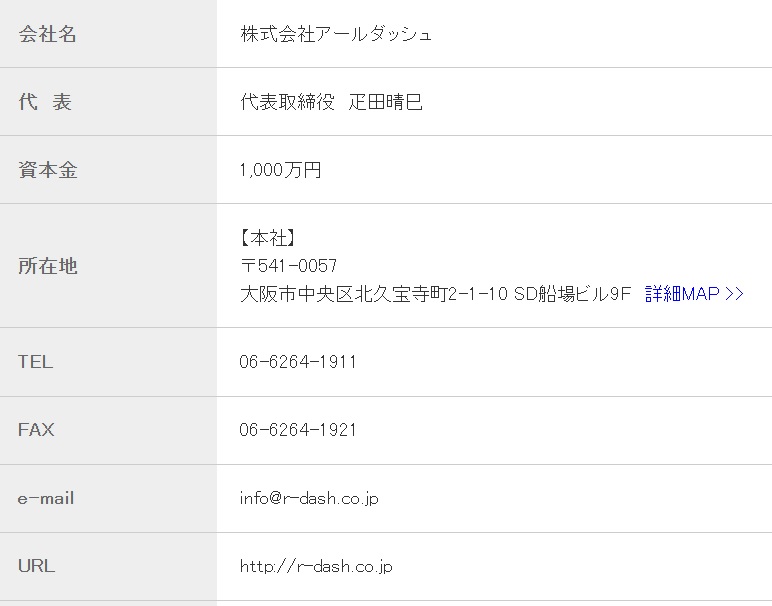Viewport: 772px width, 606px height.
Task: Click the TEL label cell
Action: (108, 362)
